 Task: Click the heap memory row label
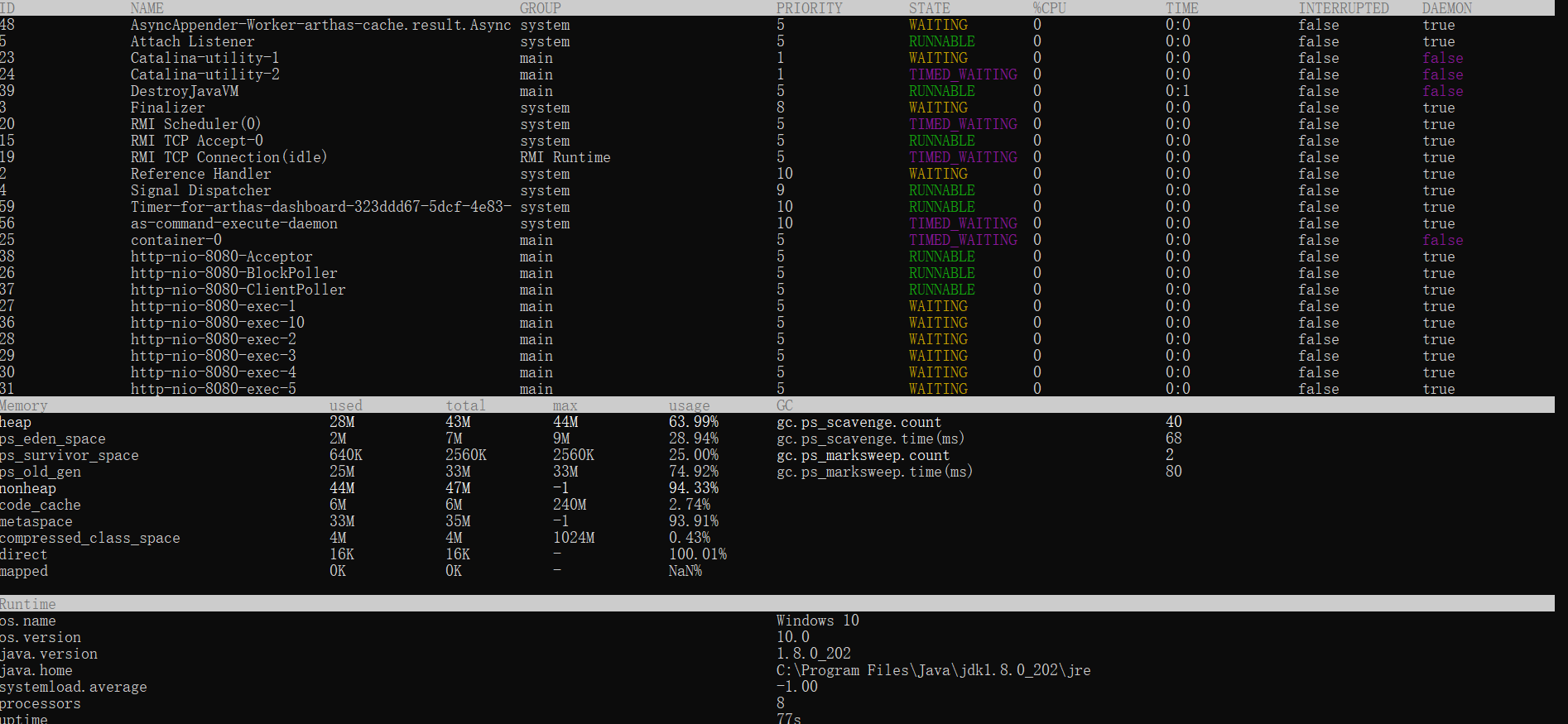[x=16, y=422]
